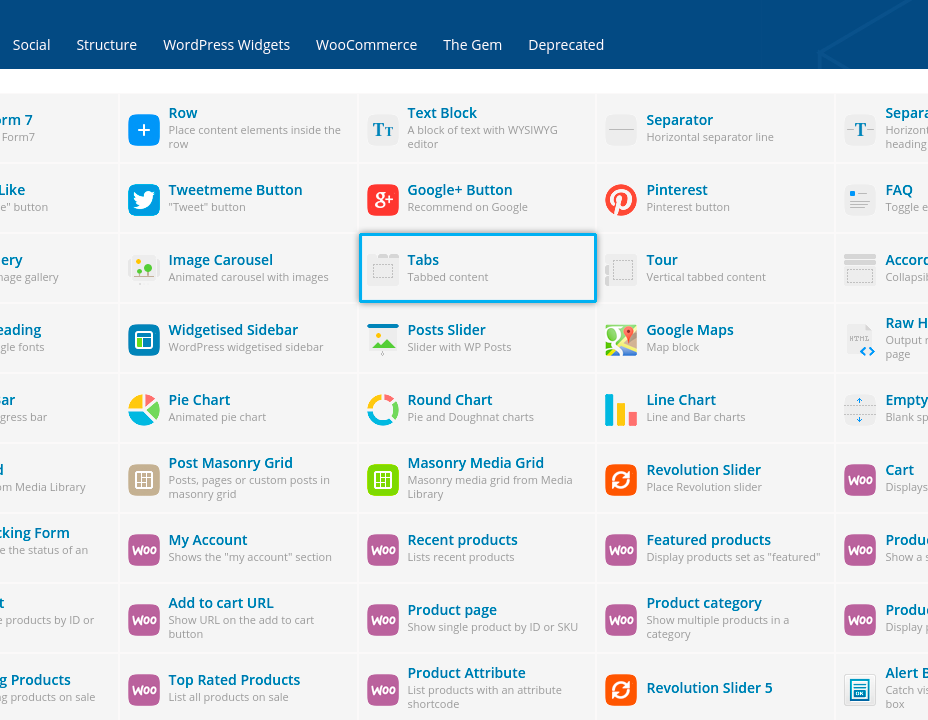
Task: Select the Revolution Slider orange icon
Action: point(621,480)
